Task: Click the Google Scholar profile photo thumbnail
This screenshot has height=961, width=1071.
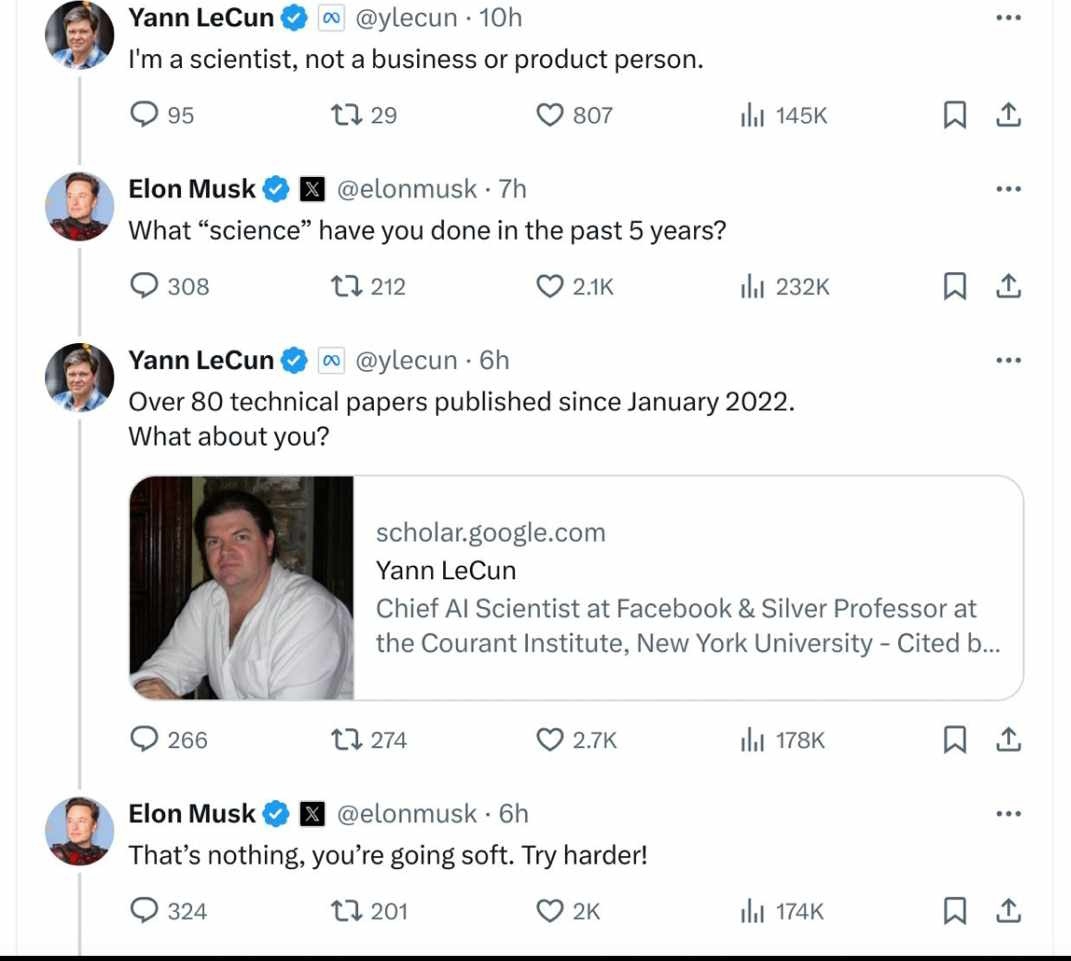Action: 242,588
